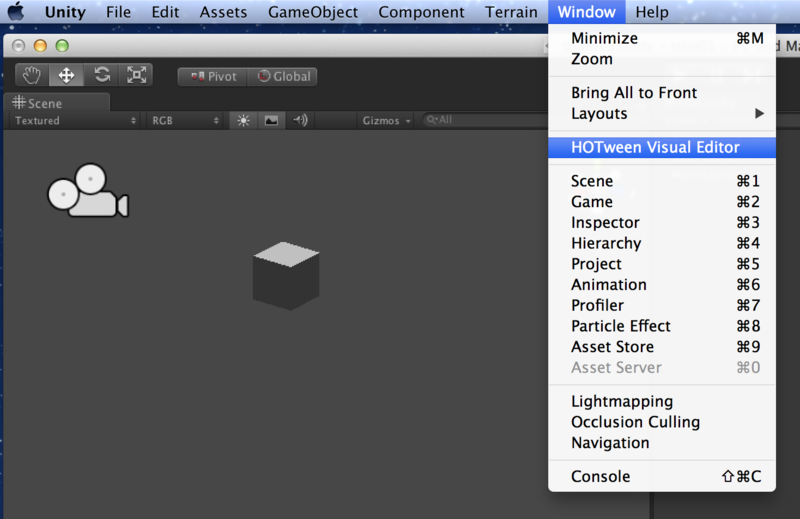The image size is (800, 519).
Task: Select the cube object in scene
Action: (x=286, y=276)
